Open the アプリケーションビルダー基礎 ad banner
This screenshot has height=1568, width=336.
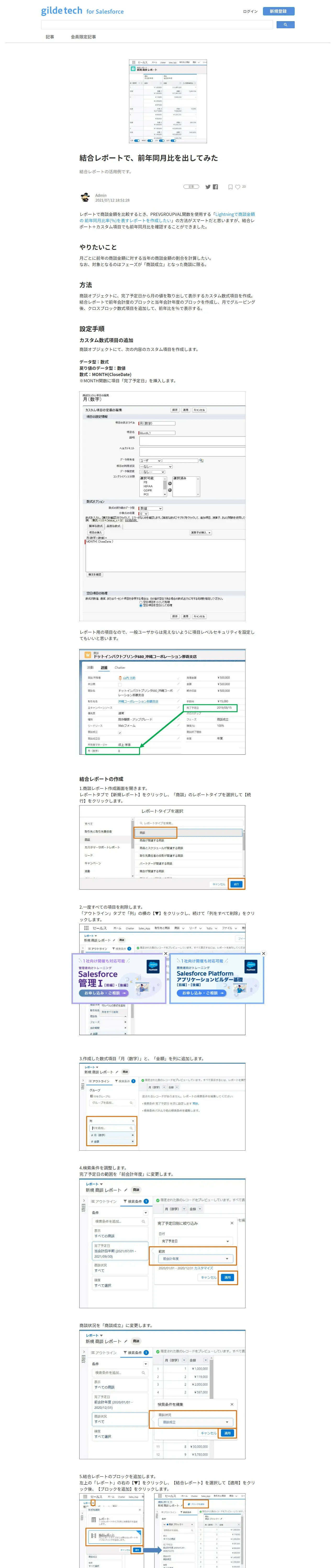(x=216, y=978)
